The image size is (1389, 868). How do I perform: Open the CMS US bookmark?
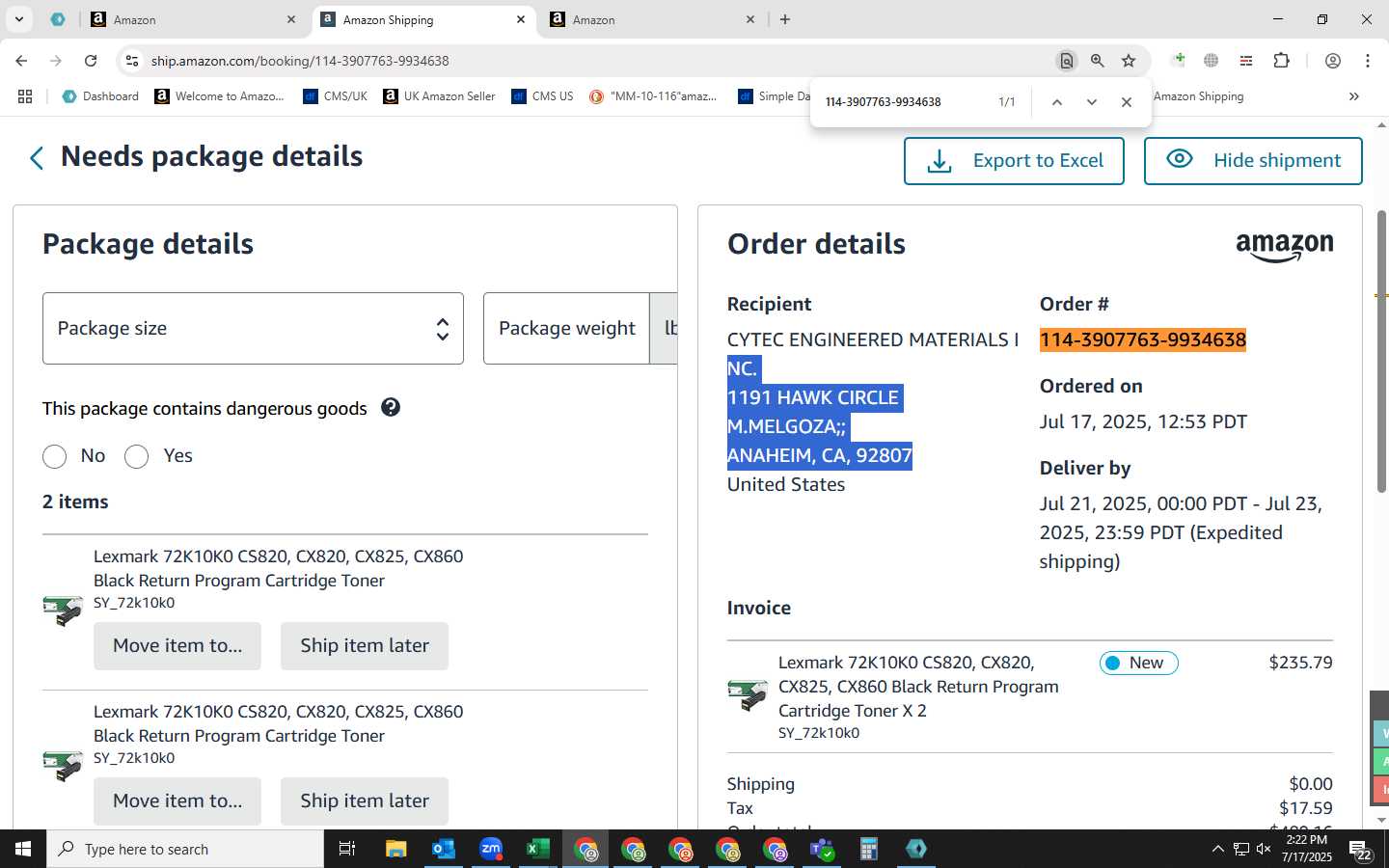coord(542,96)
